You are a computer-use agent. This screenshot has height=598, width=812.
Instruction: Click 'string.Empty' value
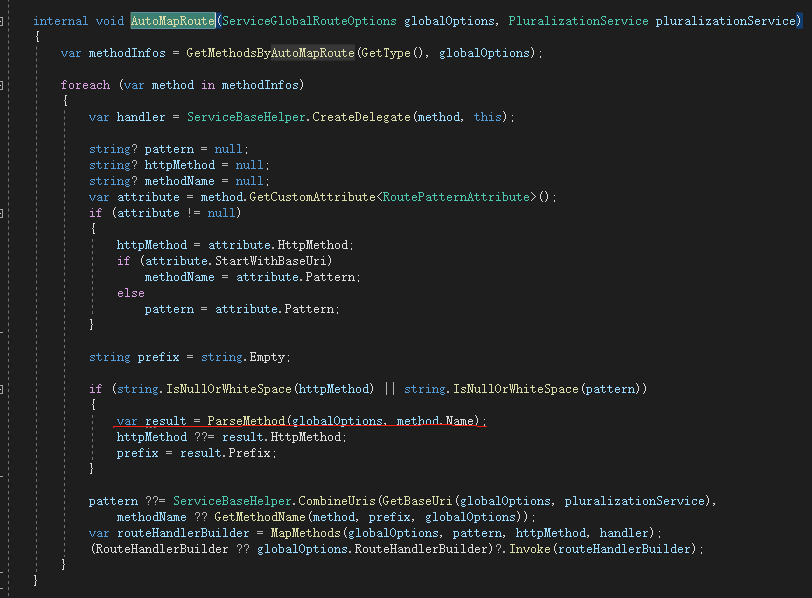click(243, 358)
